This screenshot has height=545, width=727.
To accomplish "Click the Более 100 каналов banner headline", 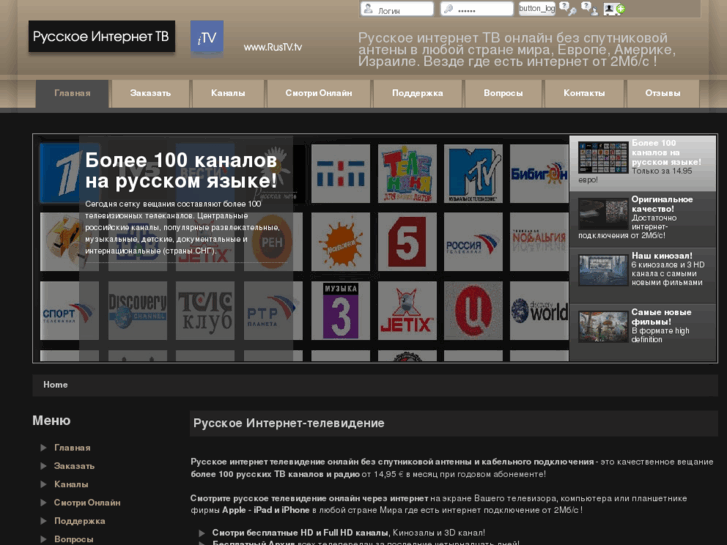I will point(181,170).
